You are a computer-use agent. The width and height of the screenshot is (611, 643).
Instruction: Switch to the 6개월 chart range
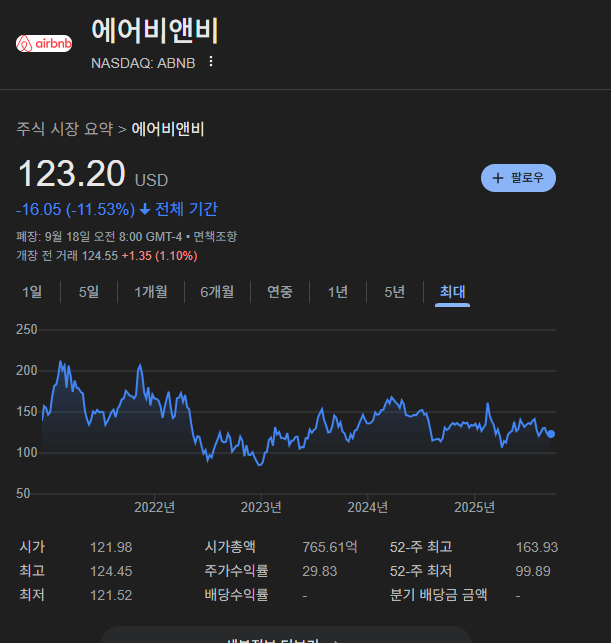pos(217,292)
